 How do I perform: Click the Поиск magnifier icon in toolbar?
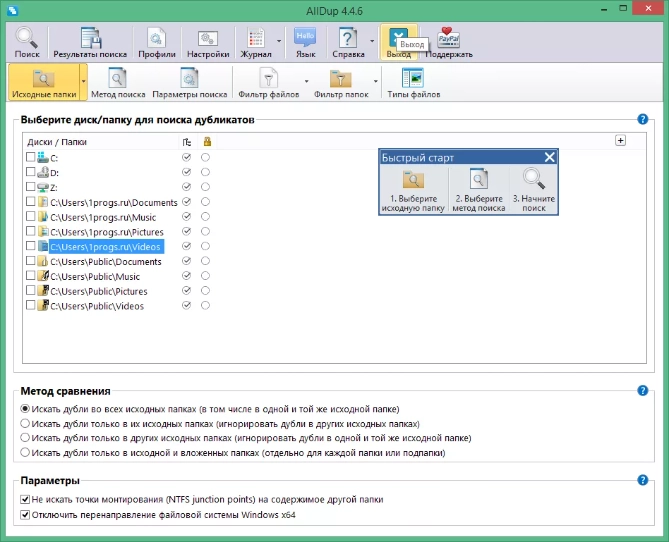[x=27, y=43]
